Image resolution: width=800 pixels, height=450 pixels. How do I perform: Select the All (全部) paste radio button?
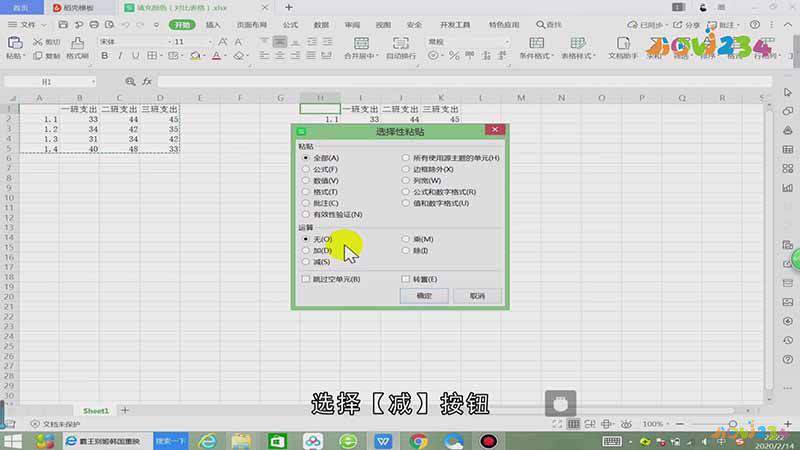tap(306, 158)
